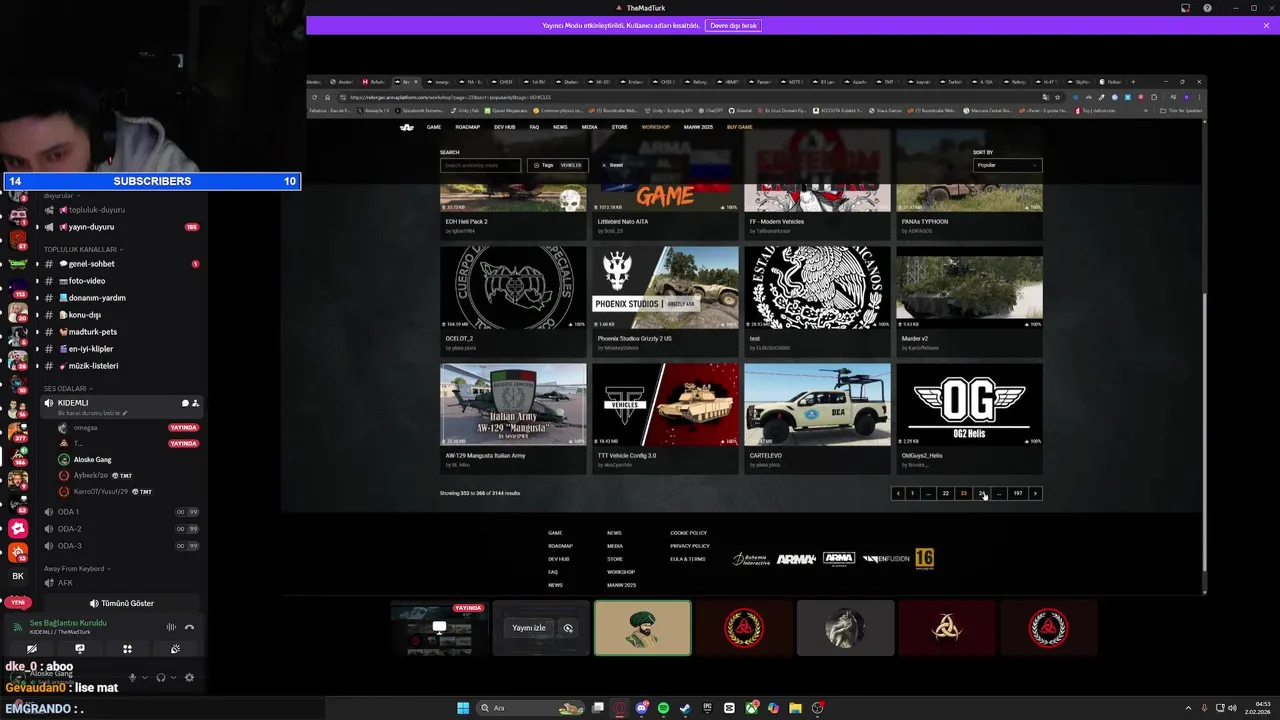Click Devre dışı bırak streamer mode button
The height and width of the screenshot is (720, 1280).
(x=733, y=25)
